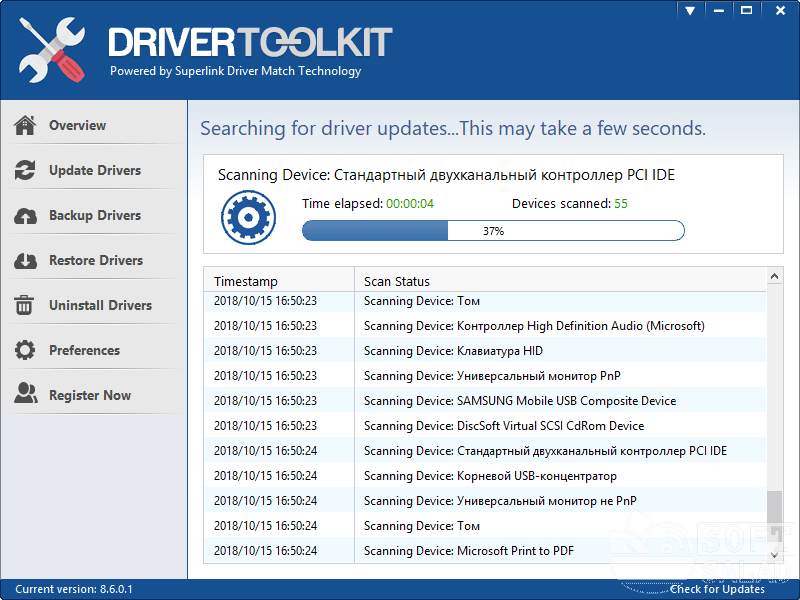Select the Контроллер High Definition Audio row
Image resolution: width=800 pixels, height=600 pixels.
[485, 326]
